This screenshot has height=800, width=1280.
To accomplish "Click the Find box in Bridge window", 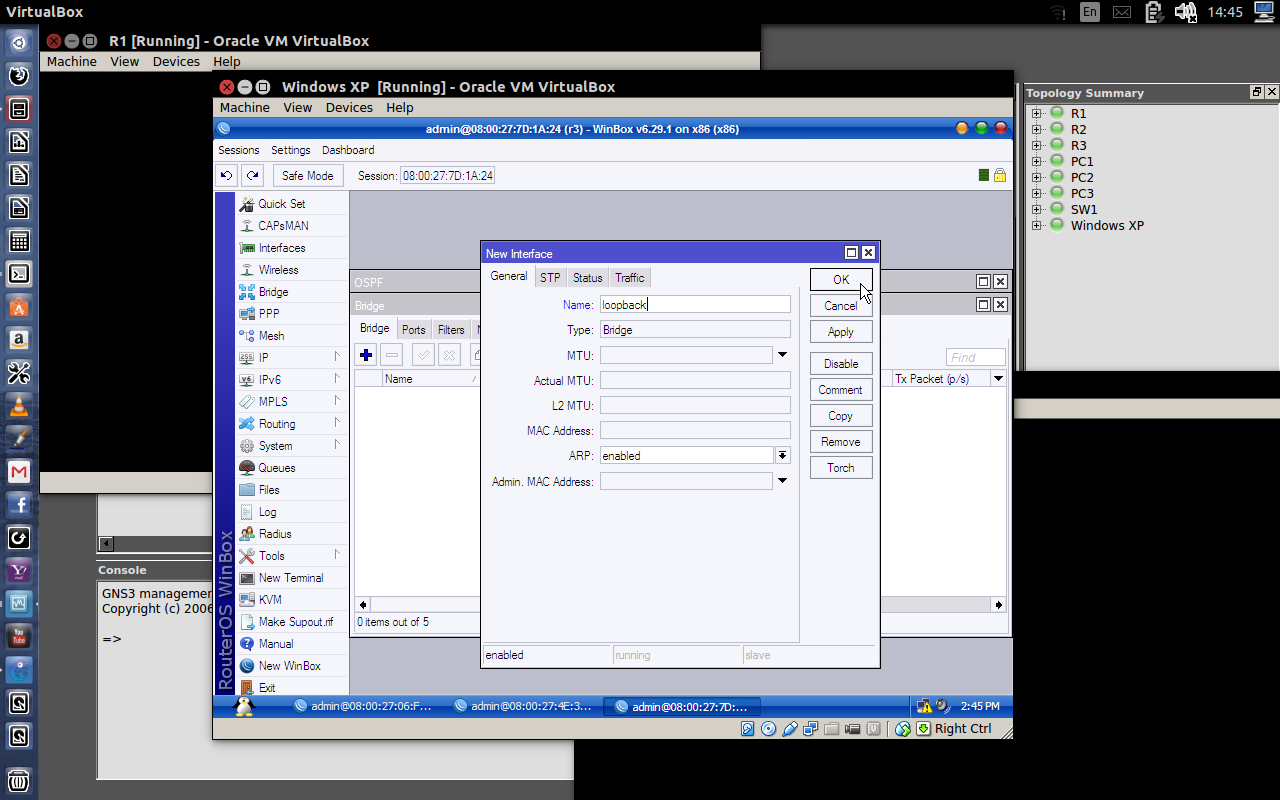I will click(x=975, y=357).
